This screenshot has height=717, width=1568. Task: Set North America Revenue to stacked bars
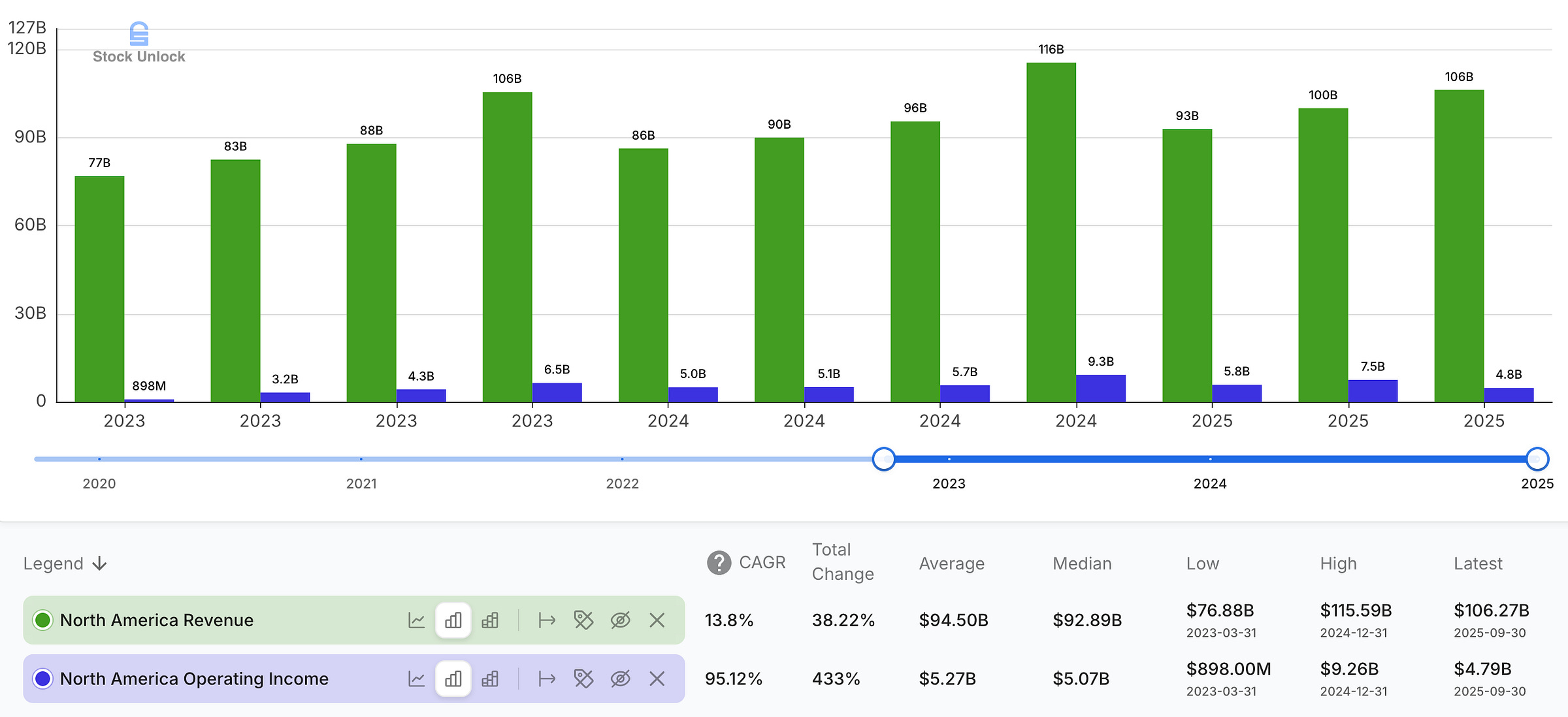(490, 620)
